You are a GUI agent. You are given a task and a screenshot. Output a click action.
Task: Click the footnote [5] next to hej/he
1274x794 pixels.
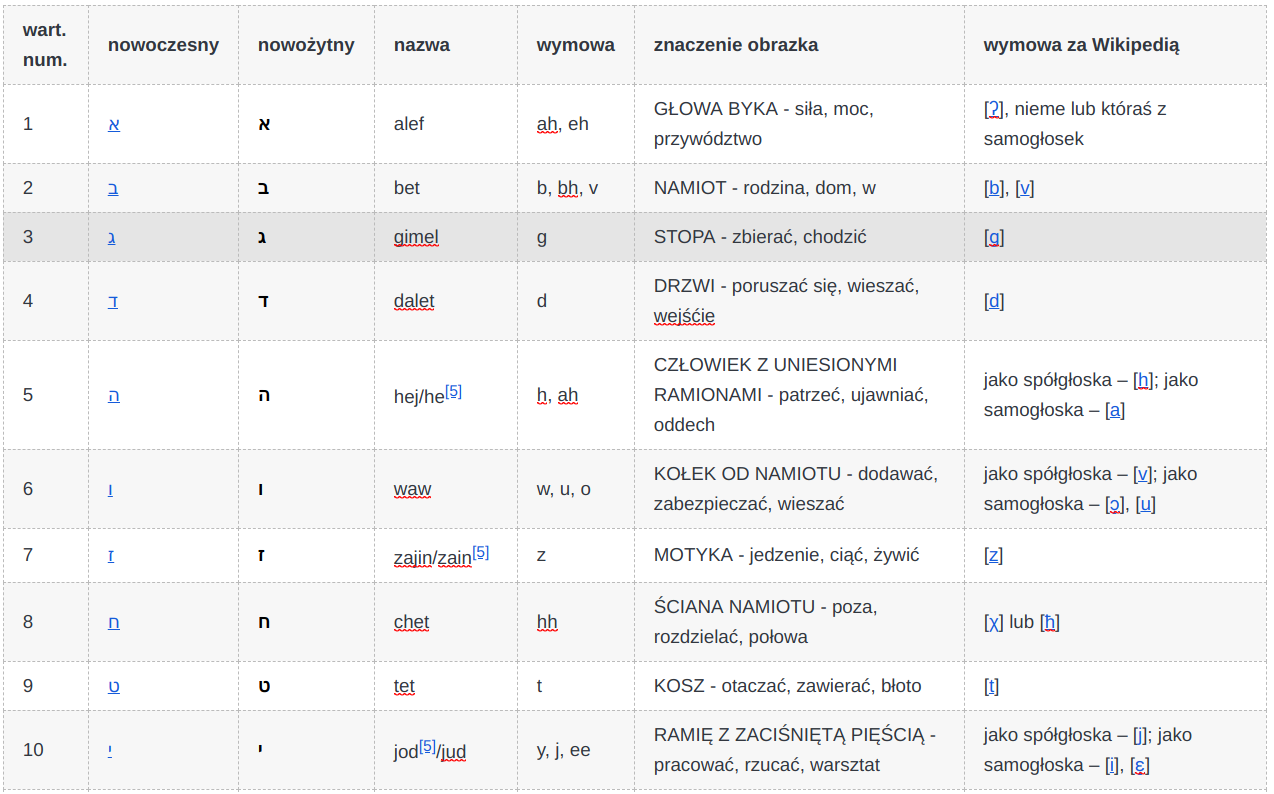click(x=454, y=391)
